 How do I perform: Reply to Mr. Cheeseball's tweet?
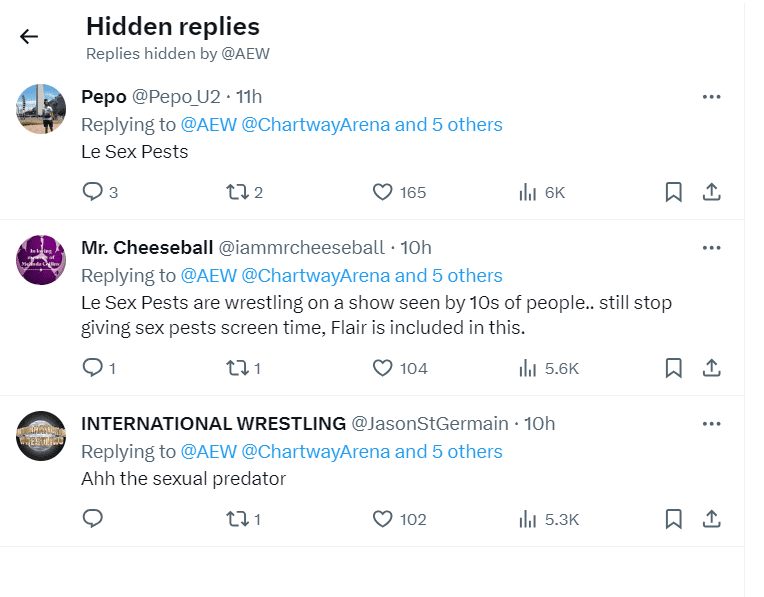(x=93, y=368)
